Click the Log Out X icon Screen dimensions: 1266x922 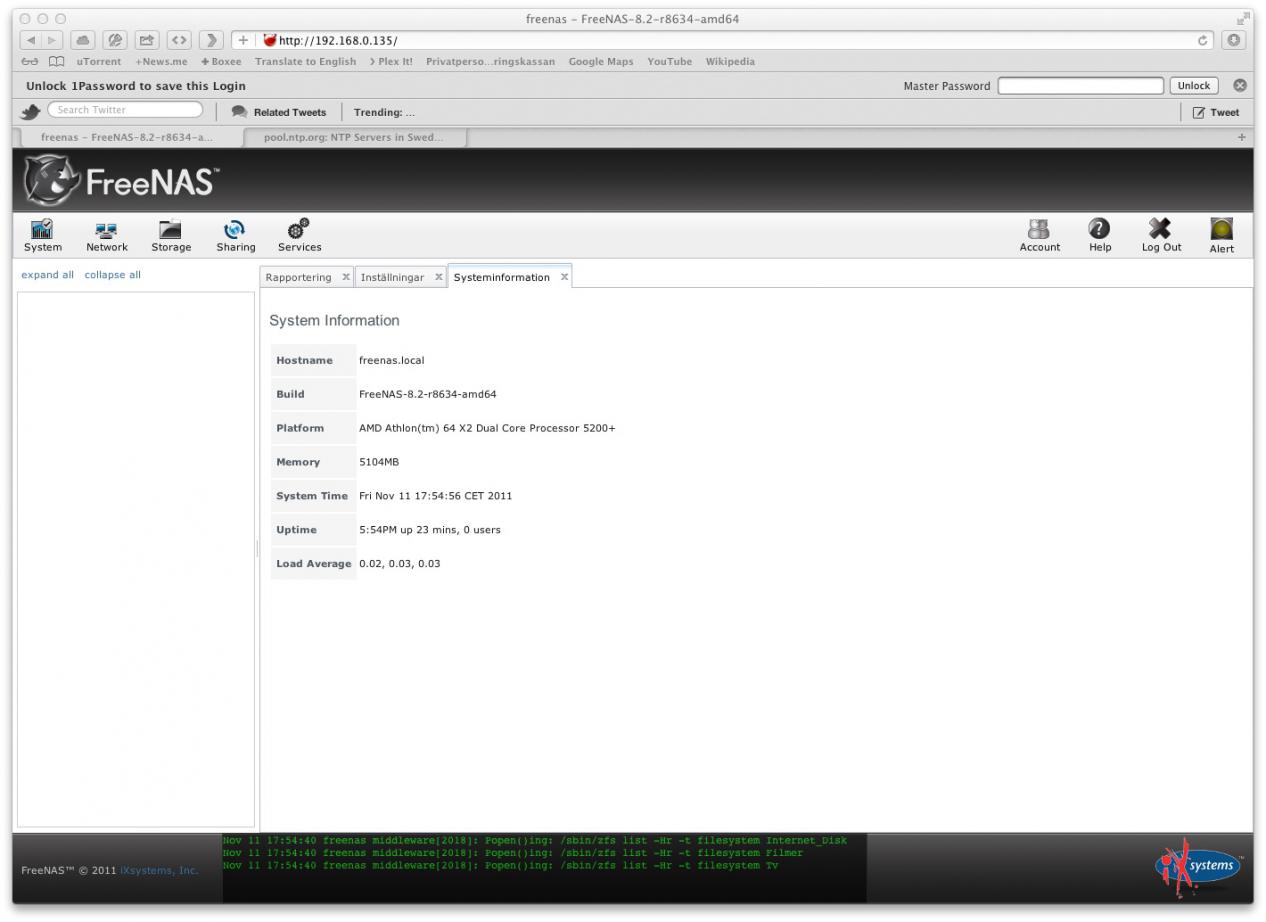click(x=1161, y=236)
